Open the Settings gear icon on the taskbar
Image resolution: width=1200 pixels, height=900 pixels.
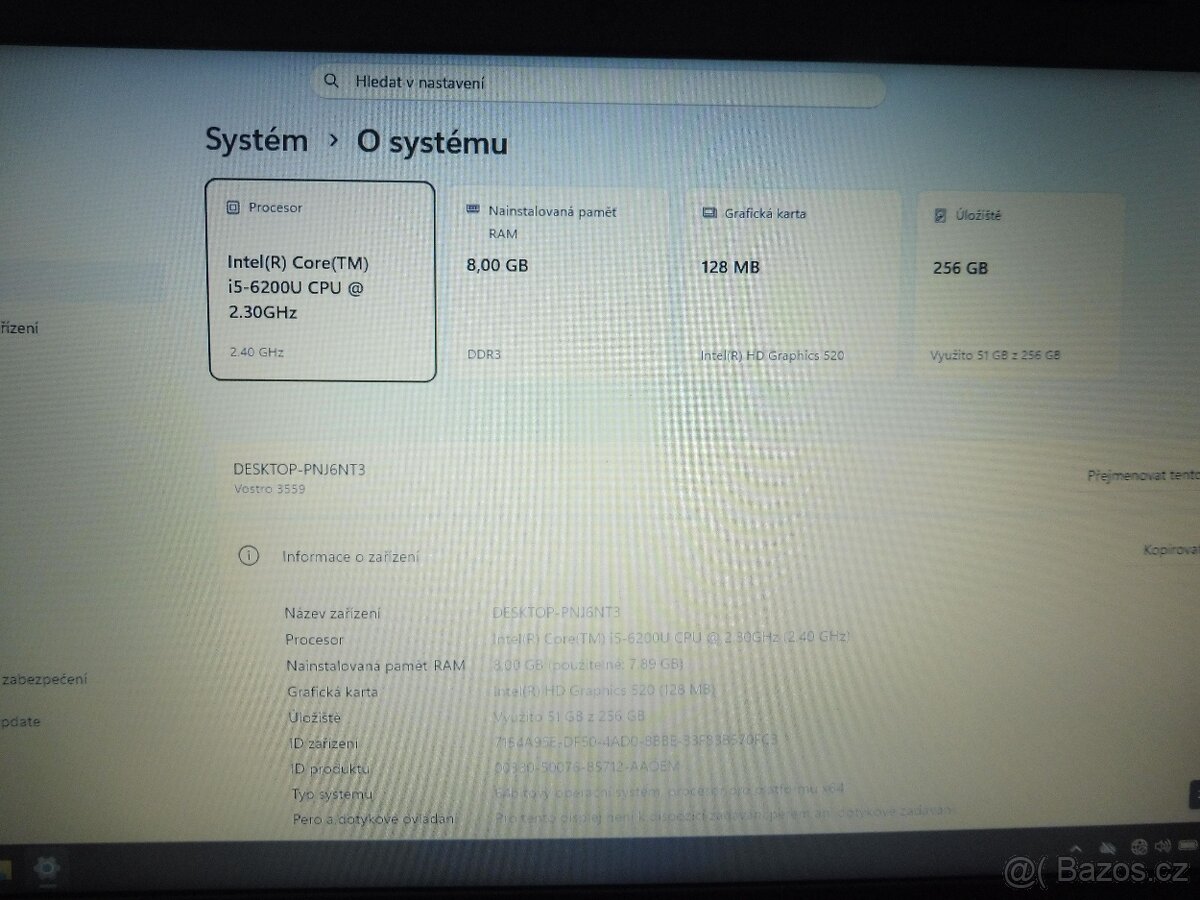(x=47, y=868)
